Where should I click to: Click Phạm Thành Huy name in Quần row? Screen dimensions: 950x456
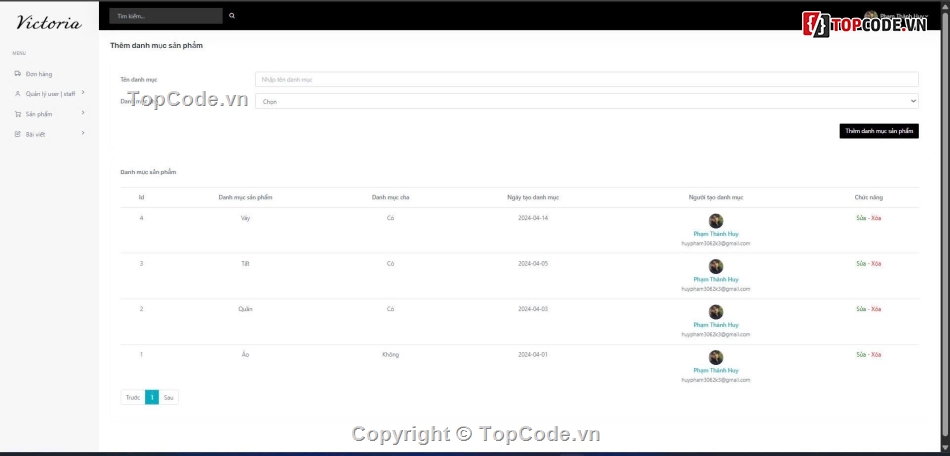[x=716, y=325]
